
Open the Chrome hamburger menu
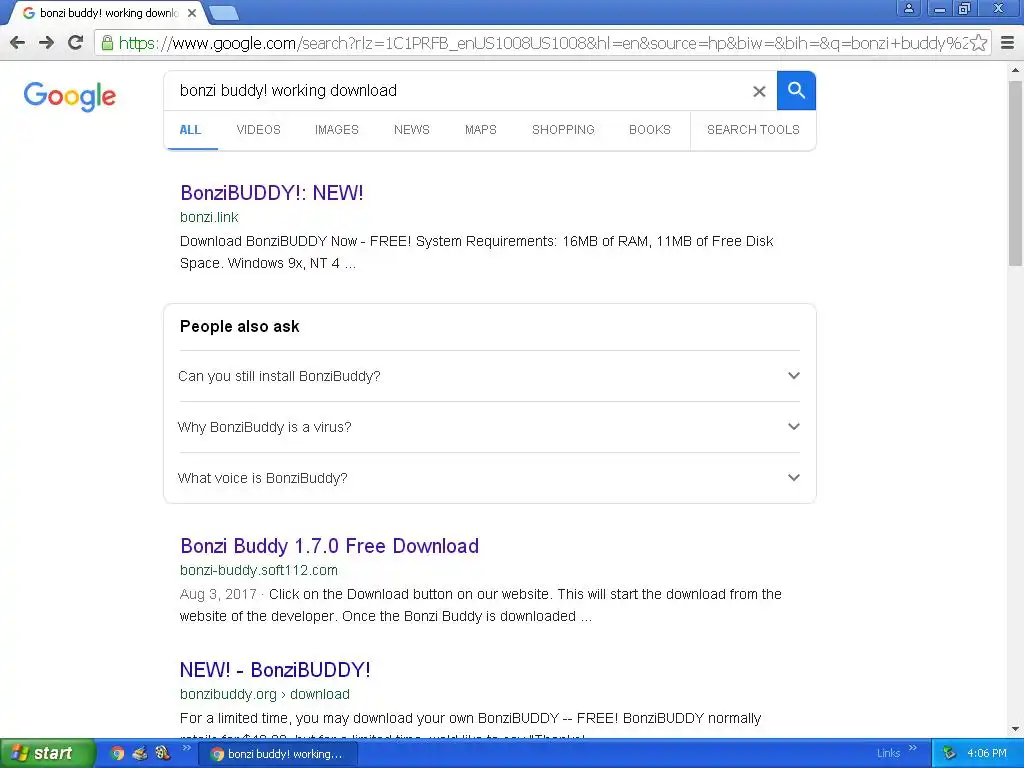tap(1008, 43)
